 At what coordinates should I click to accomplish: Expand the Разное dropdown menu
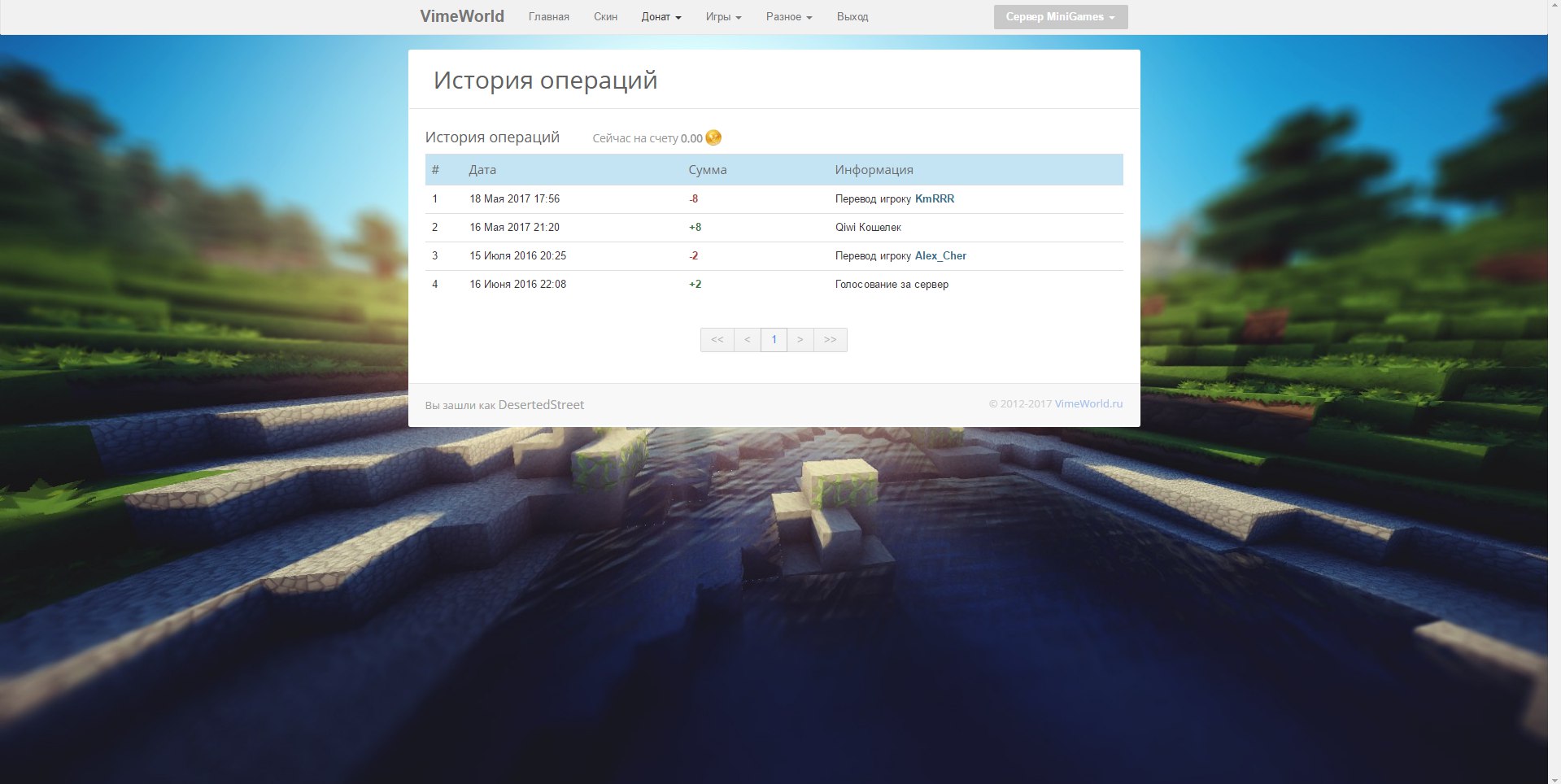click(789, 16)
